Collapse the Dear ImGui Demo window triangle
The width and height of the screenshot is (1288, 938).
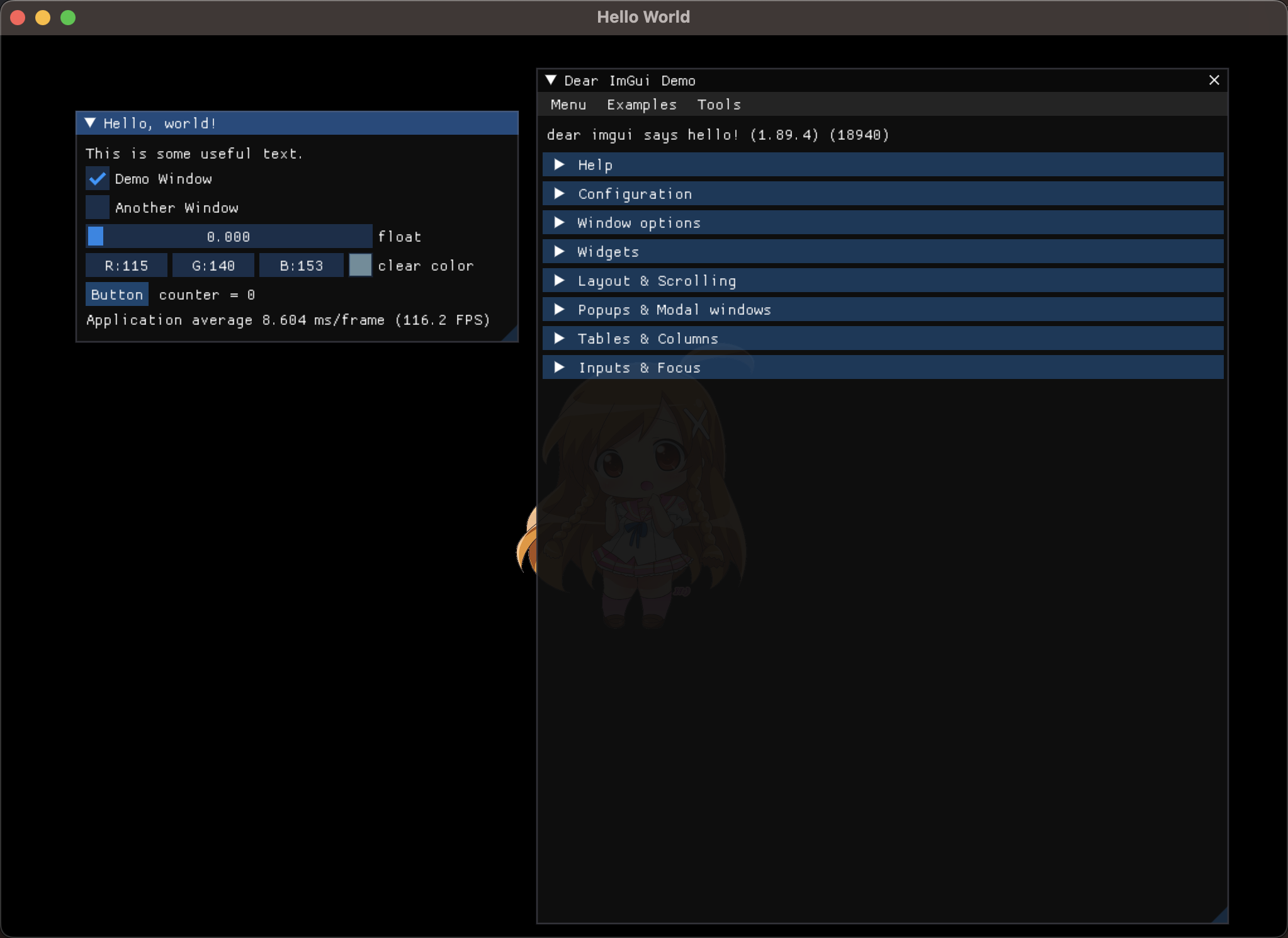pos(551,81)
